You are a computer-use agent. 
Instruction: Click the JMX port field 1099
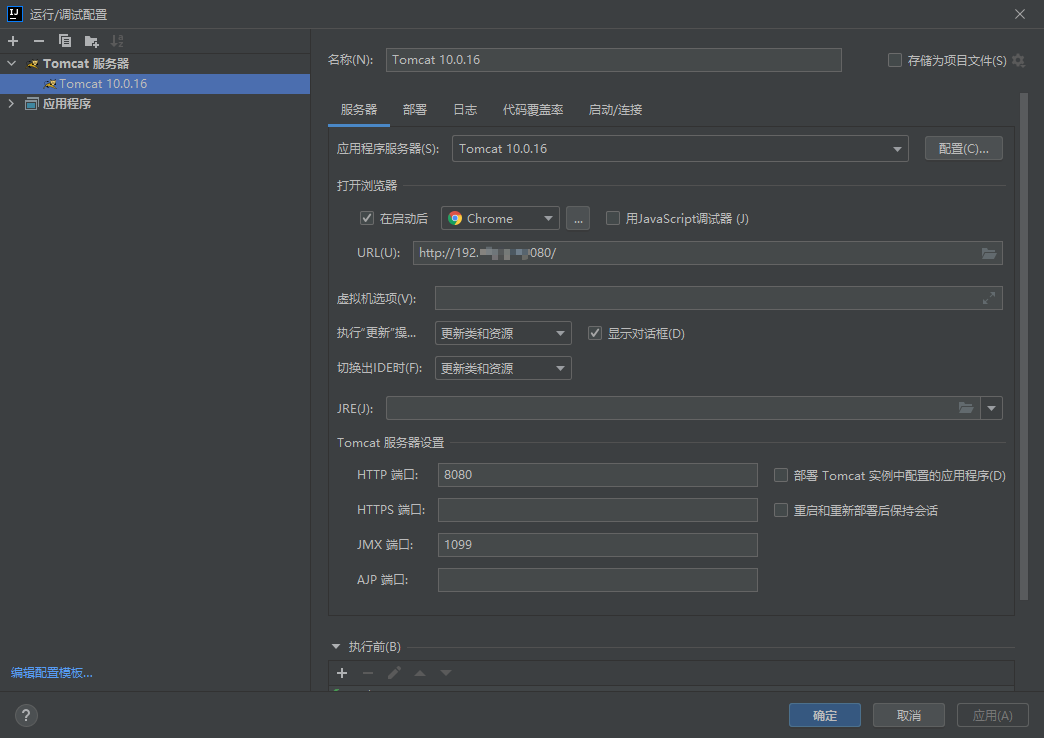(x=597, y=545)
